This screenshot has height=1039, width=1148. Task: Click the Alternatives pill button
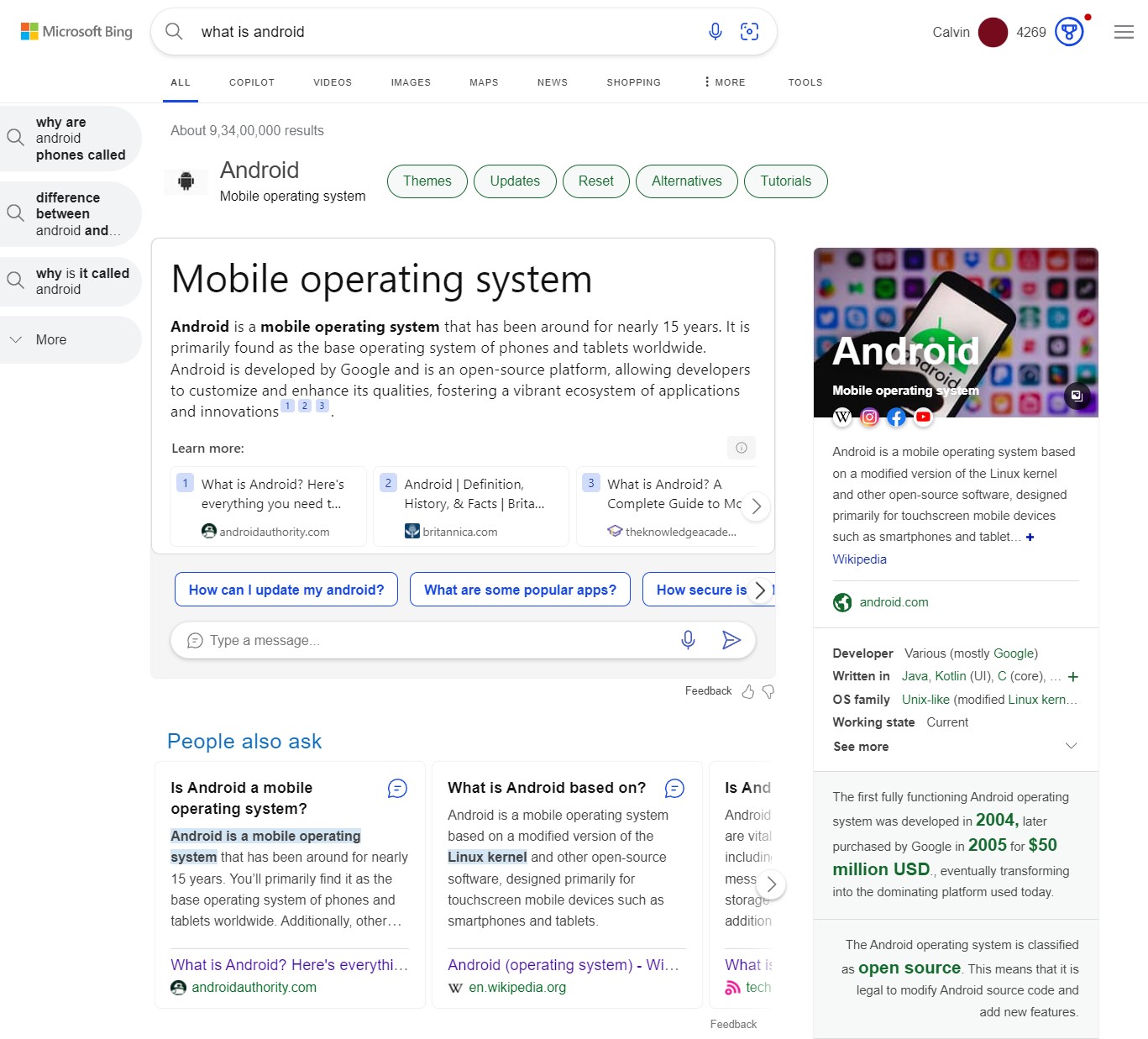[x=686, y=181]
